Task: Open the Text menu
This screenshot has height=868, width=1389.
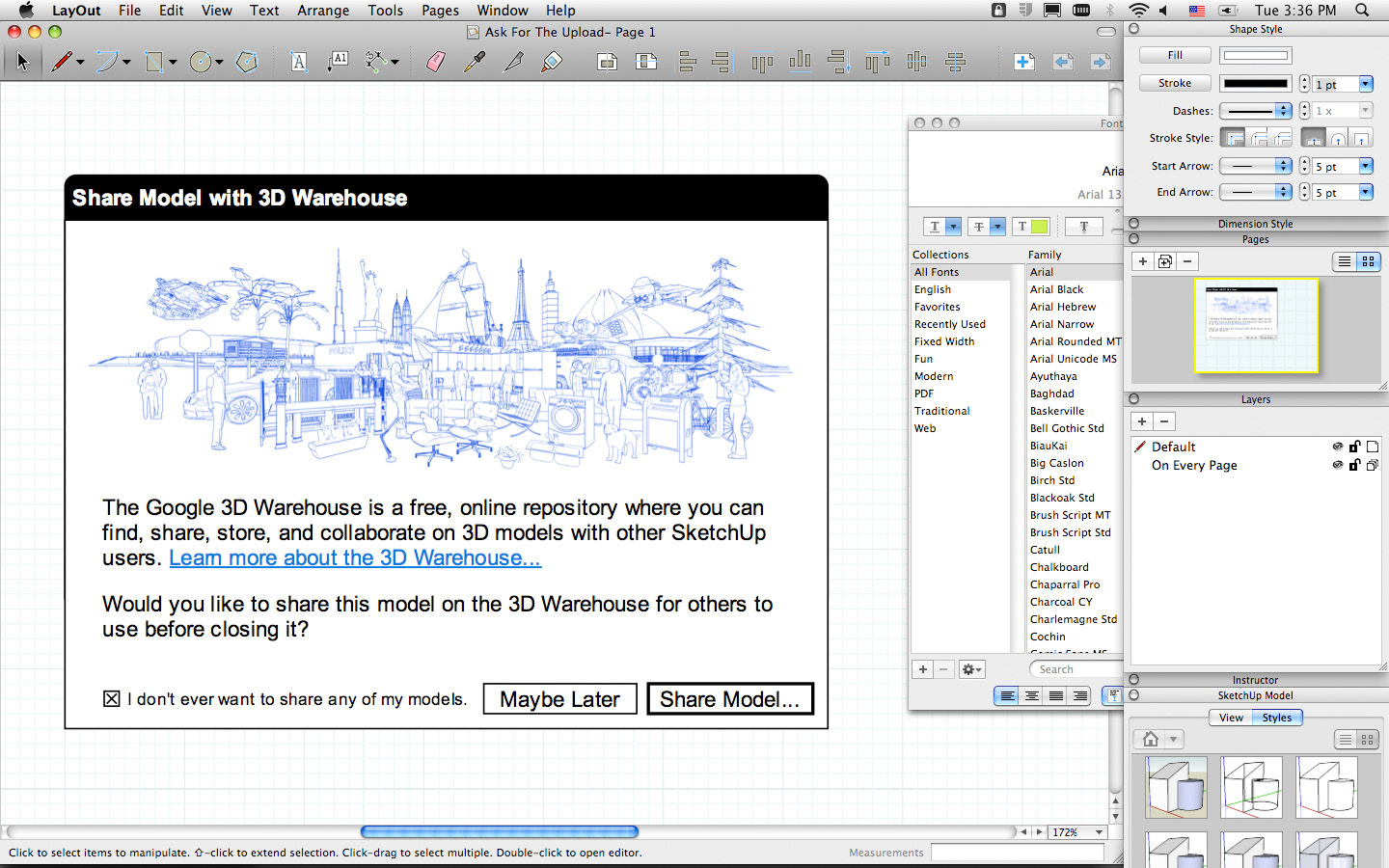Action: 264,10
